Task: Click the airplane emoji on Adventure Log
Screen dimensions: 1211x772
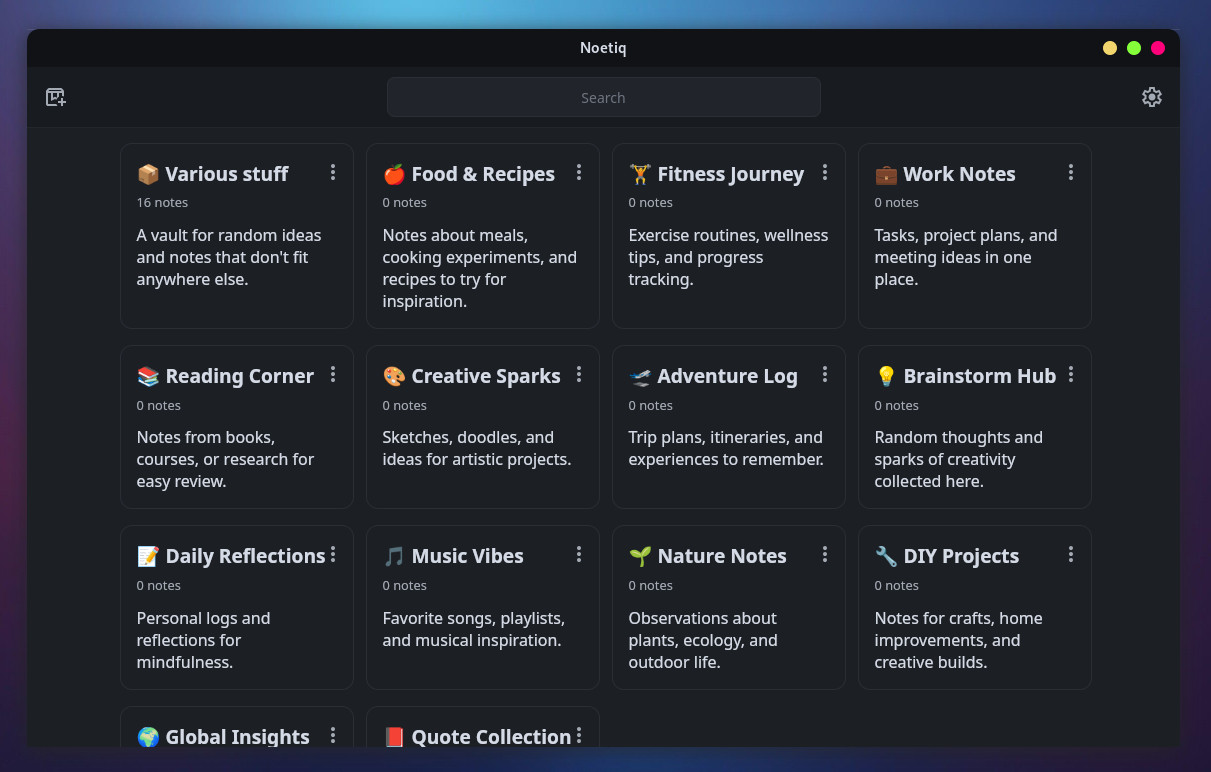Action: [x=640, y=377]
